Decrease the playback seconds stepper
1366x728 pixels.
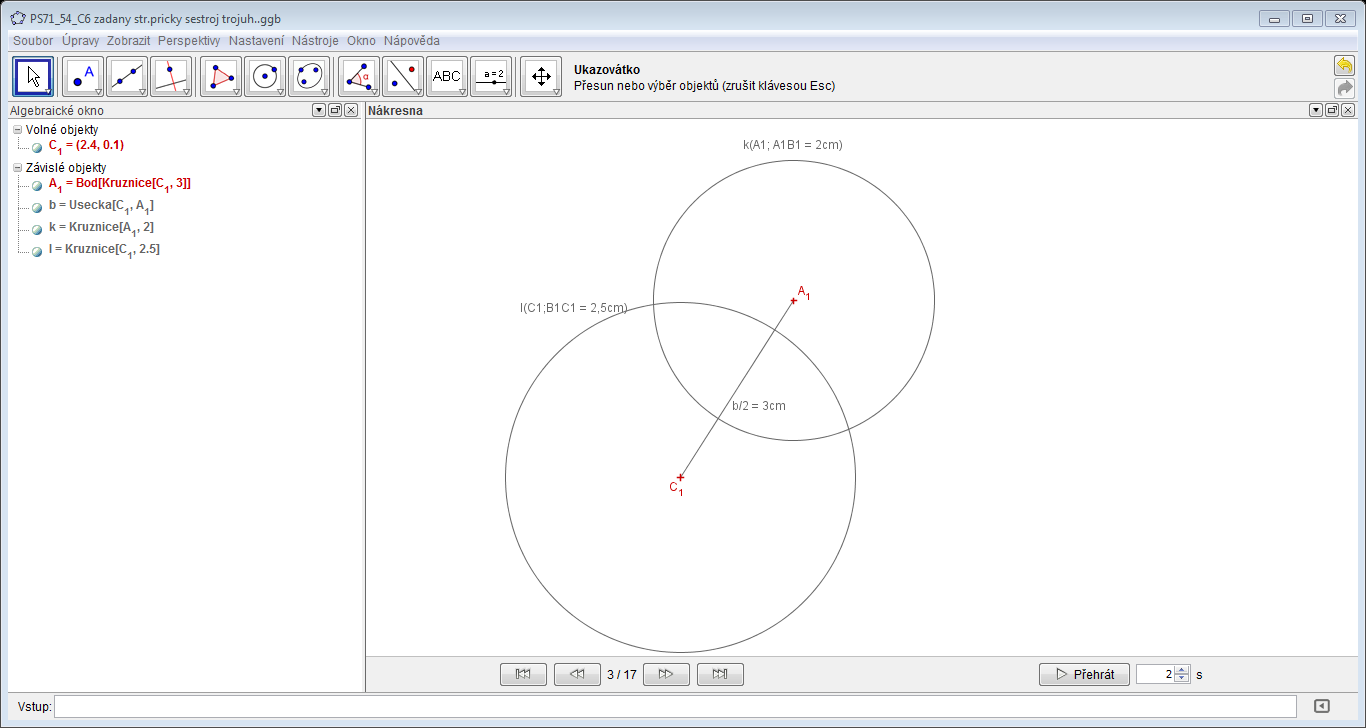click(x=1182, y=679)
